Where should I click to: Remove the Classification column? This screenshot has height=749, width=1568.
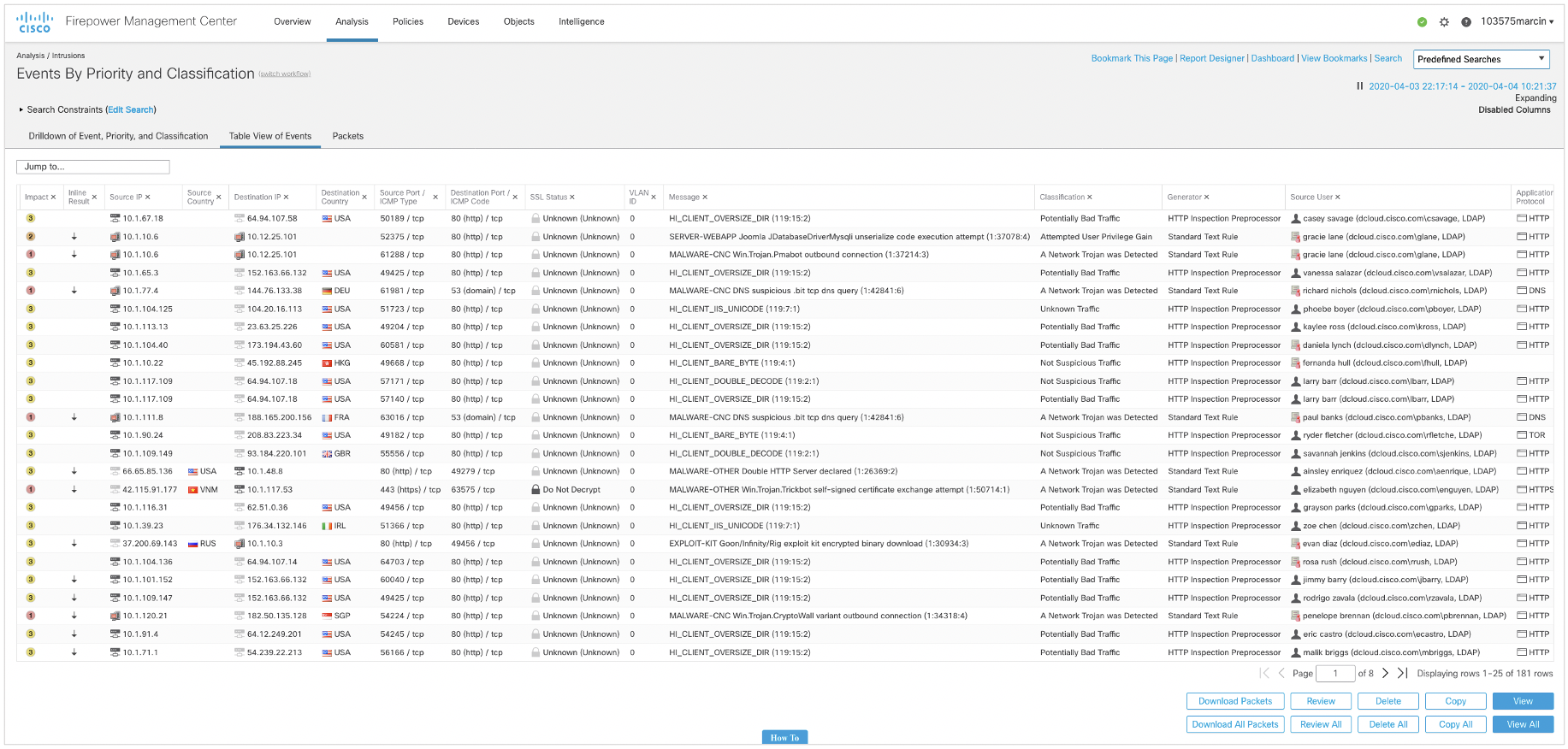1090,198
